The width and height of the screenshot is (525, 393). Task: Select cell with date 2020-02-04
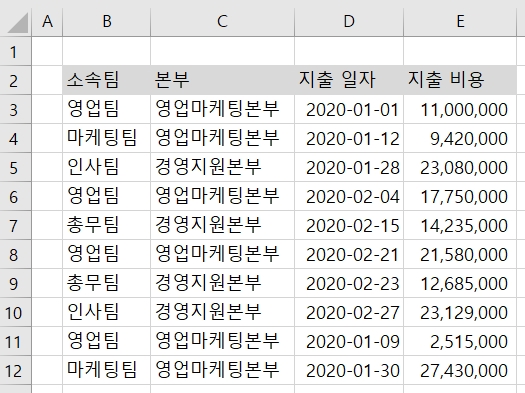click(349, 196)
